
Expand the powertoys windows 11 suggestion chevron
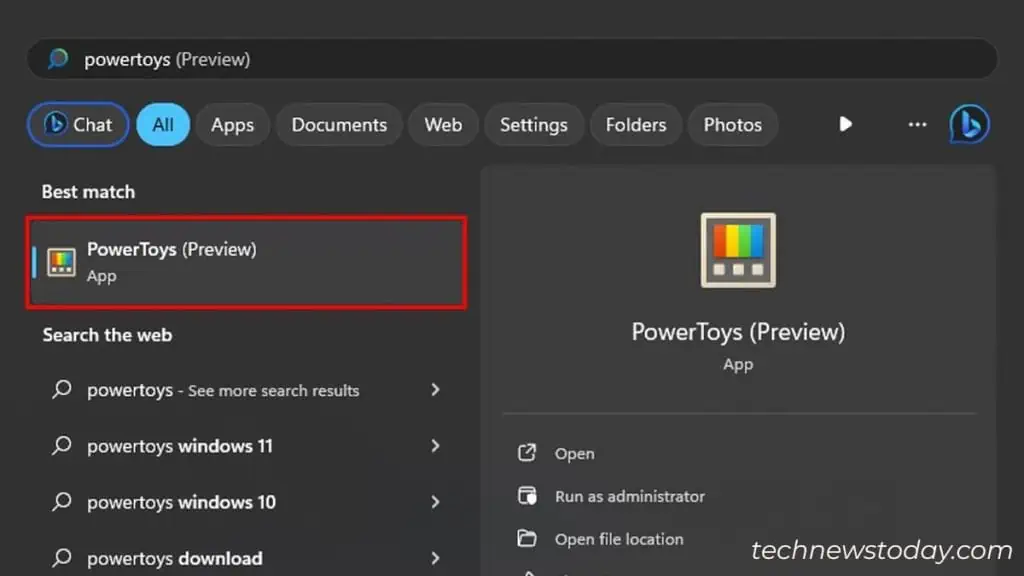(x=434, y=446)
